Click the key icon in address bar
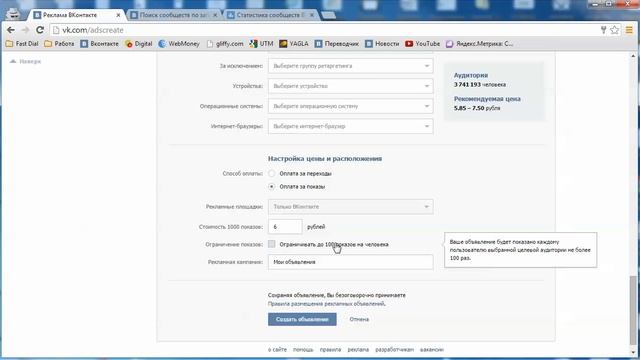Viewport: 640px width, 360px height. click(603, 30)
